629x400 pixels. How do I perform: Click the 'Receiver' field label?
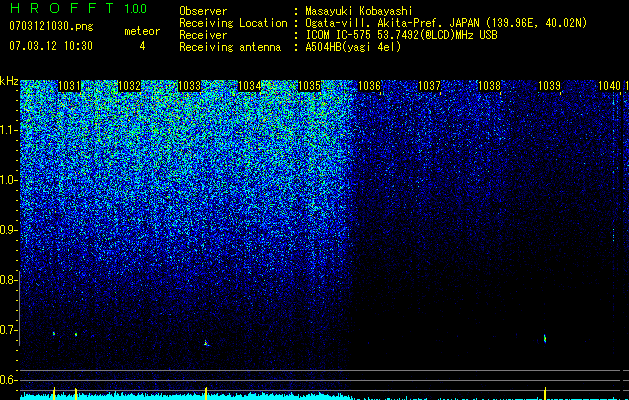pos(203,35)
